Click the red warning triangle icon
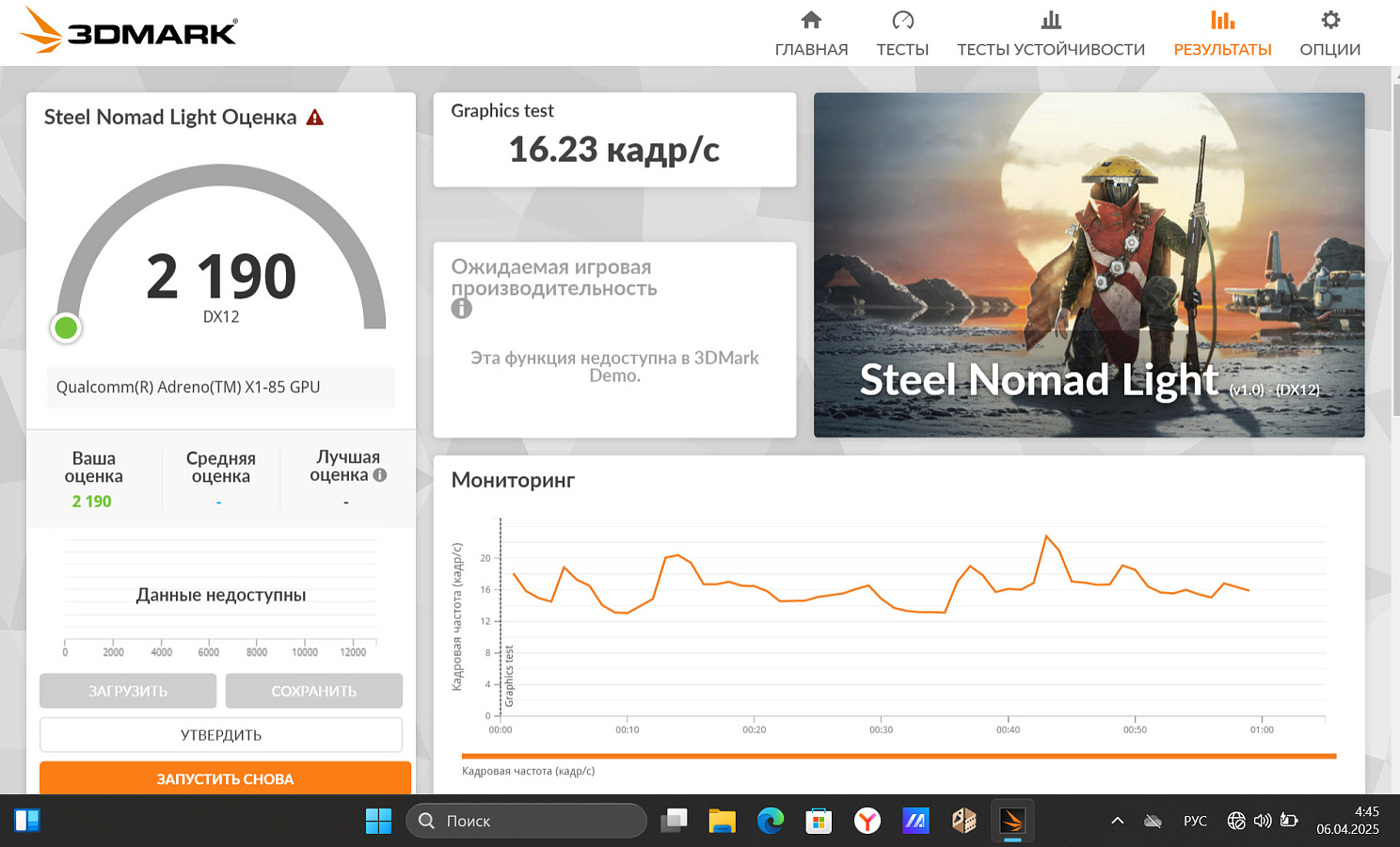This screenshot has height=847, width=1400. (x=315, y=118)
